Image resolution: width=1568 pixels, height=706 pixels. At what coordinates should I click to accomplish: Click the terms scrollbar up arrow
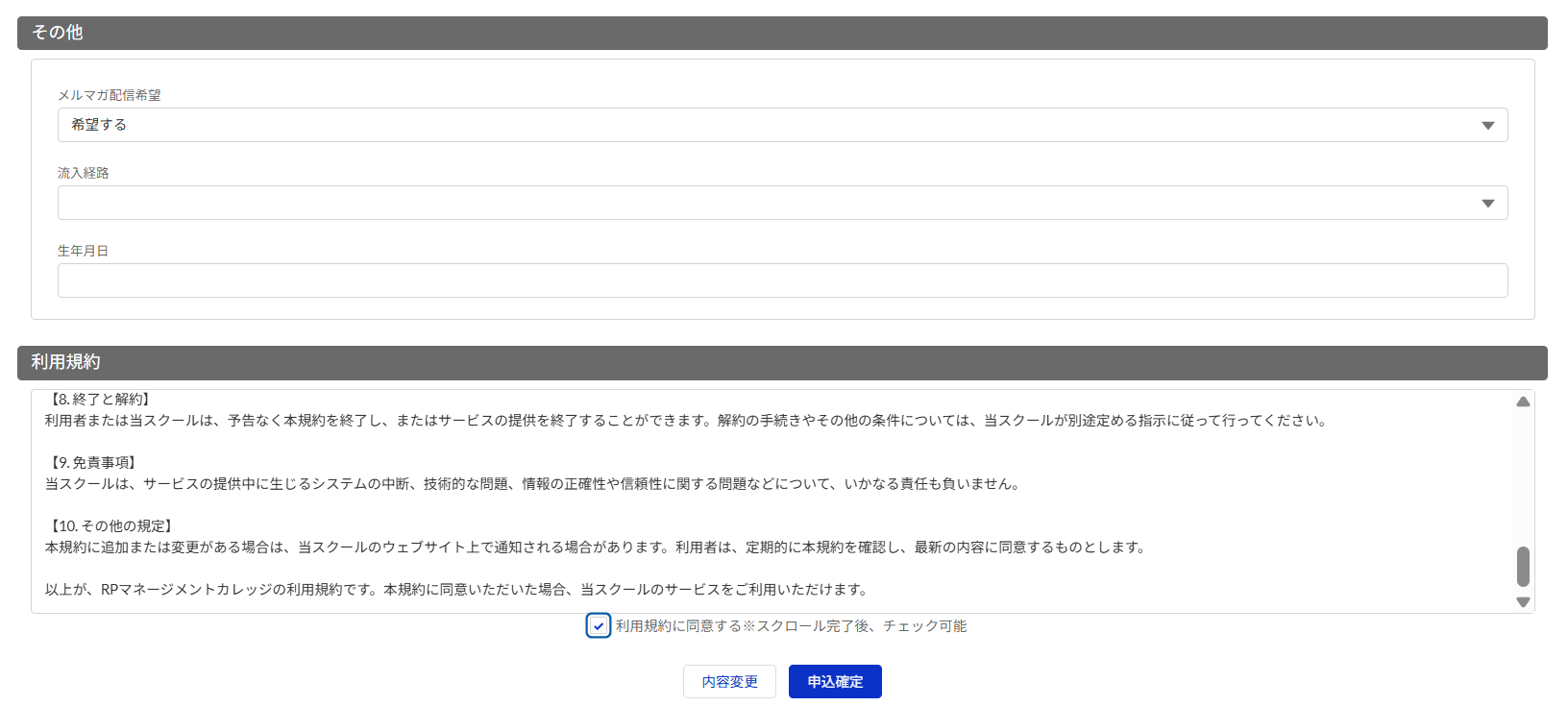click(1523, 402)
